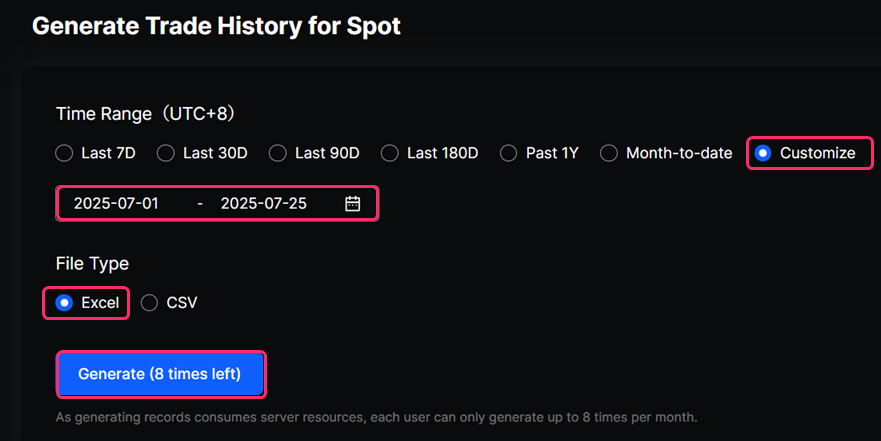Screen dimensions: 881x441
Task: Click the start date 2025-07-01 field
Action: pyautogui.click(x=116, y=203)
